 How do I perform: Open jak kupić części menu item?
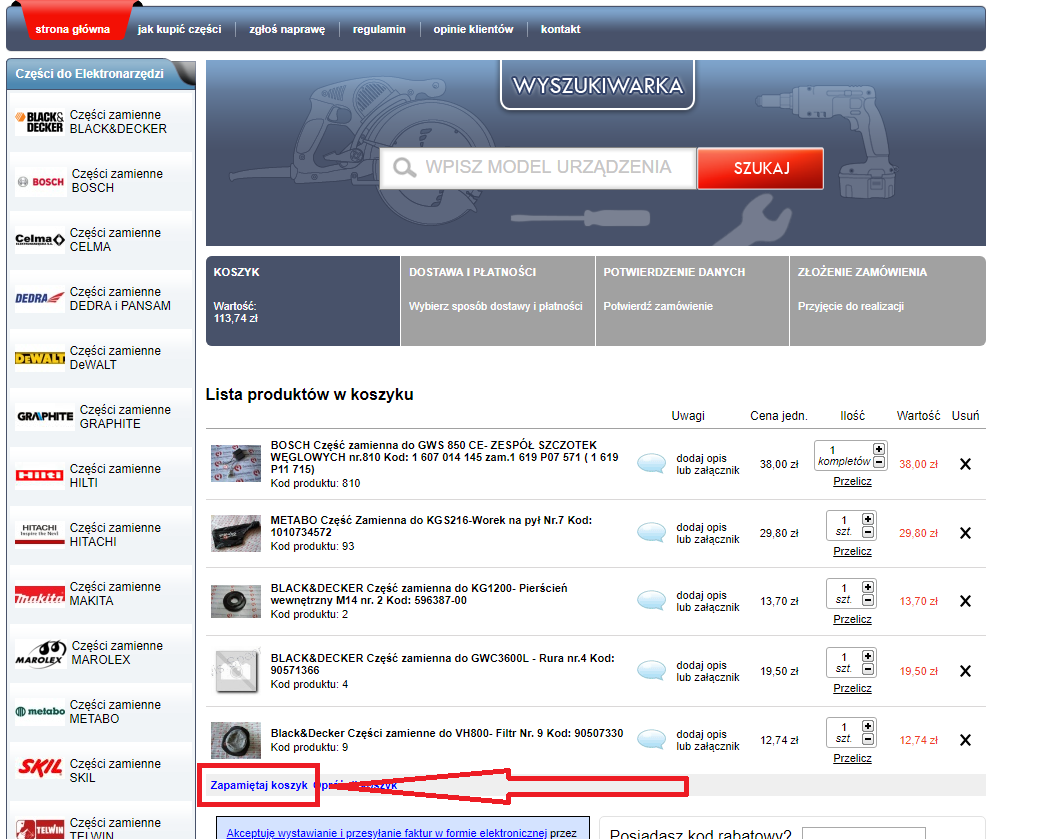click(x=179, y=29)
